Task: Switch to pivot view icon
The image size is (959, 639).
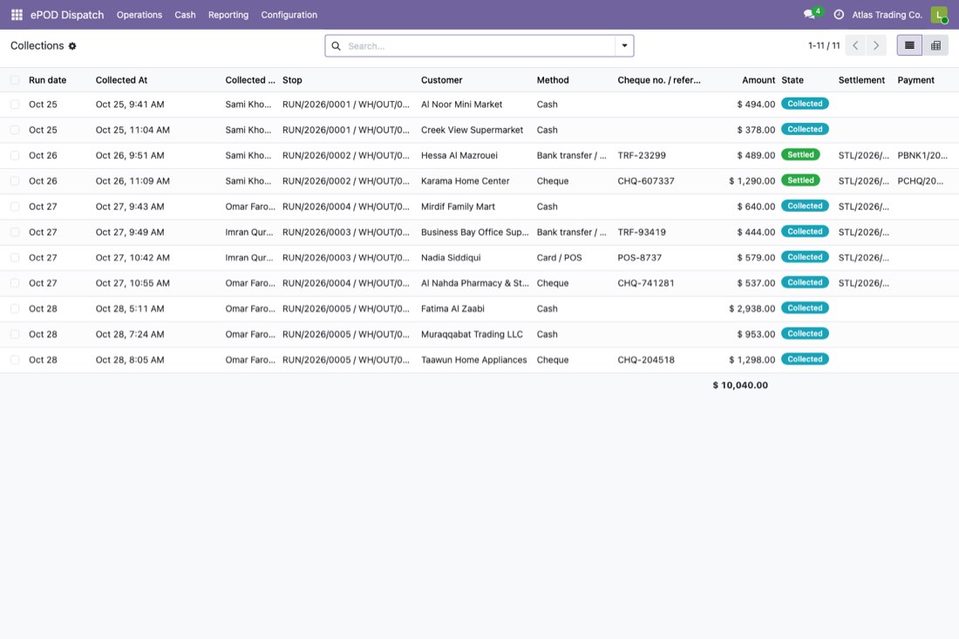Action: coord(935,45)
